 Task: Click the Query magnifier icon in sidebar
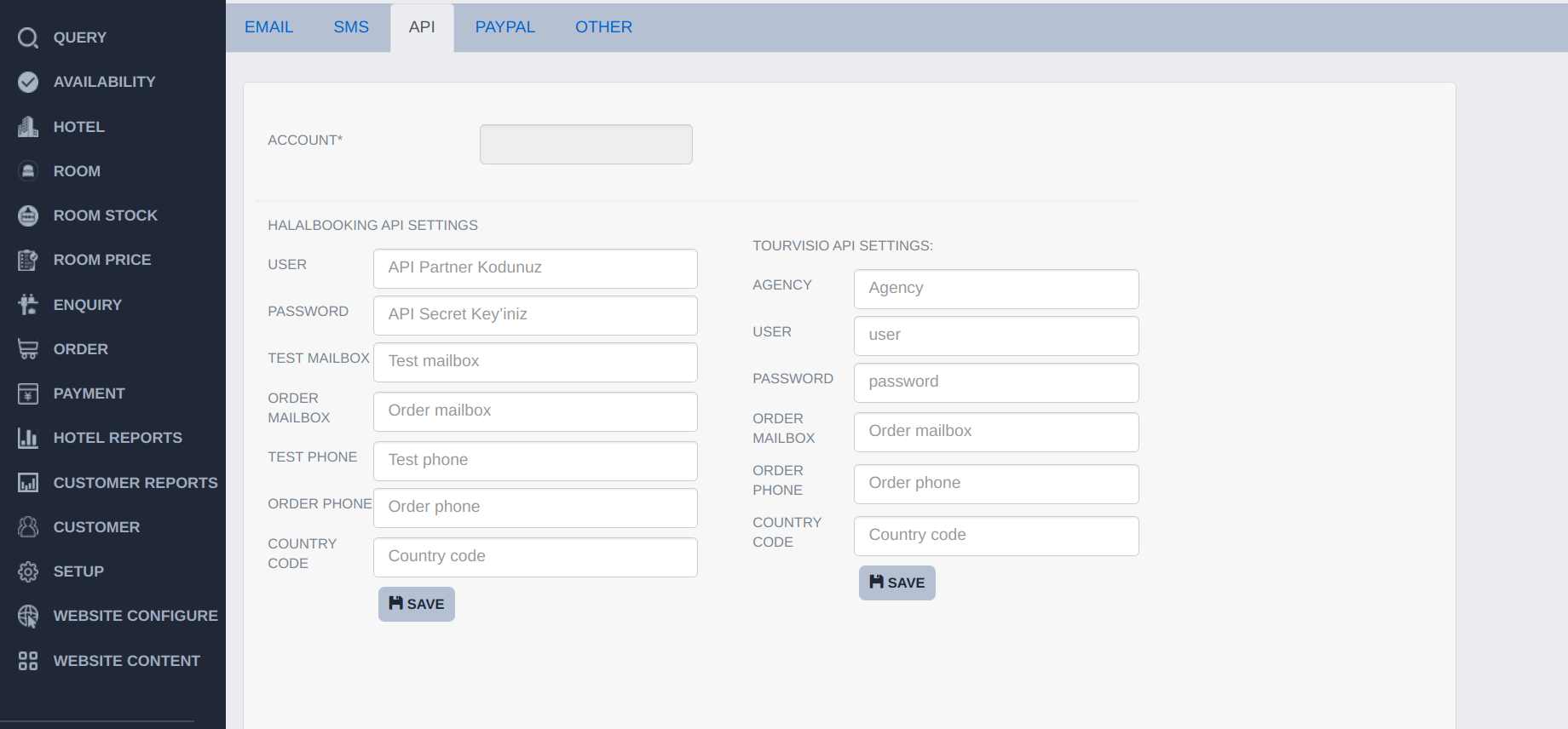[28, 37]
